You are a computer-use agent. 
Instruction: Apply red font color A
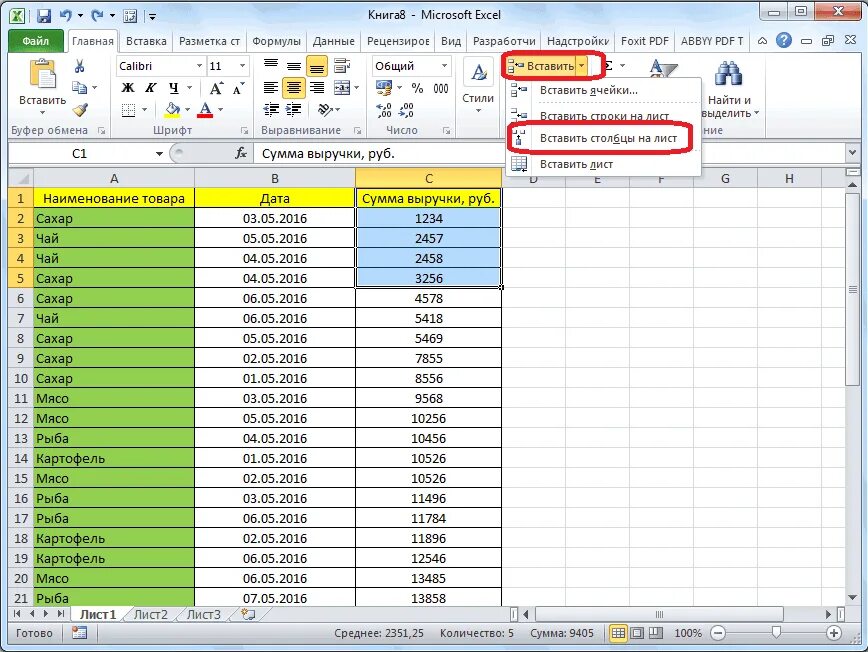point(205,110)
